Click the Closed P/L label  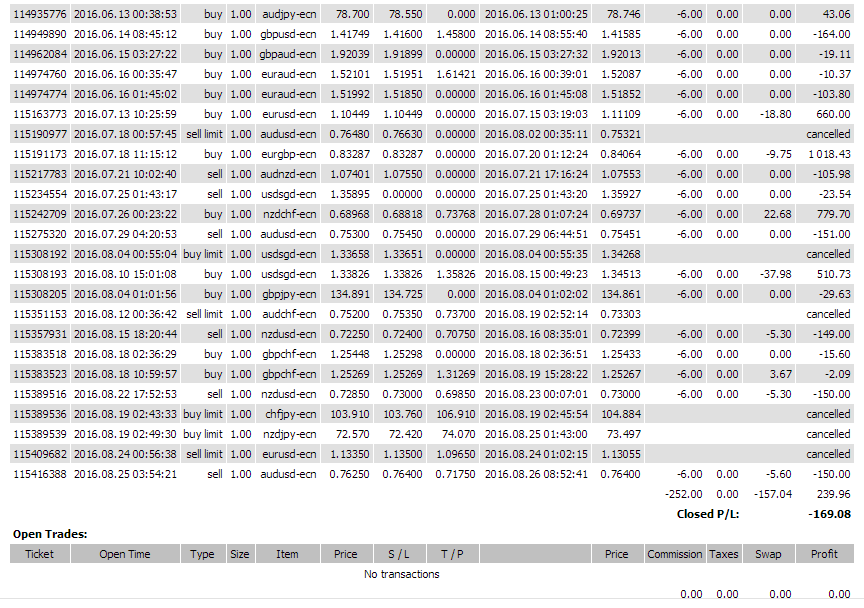coord(708,514)
